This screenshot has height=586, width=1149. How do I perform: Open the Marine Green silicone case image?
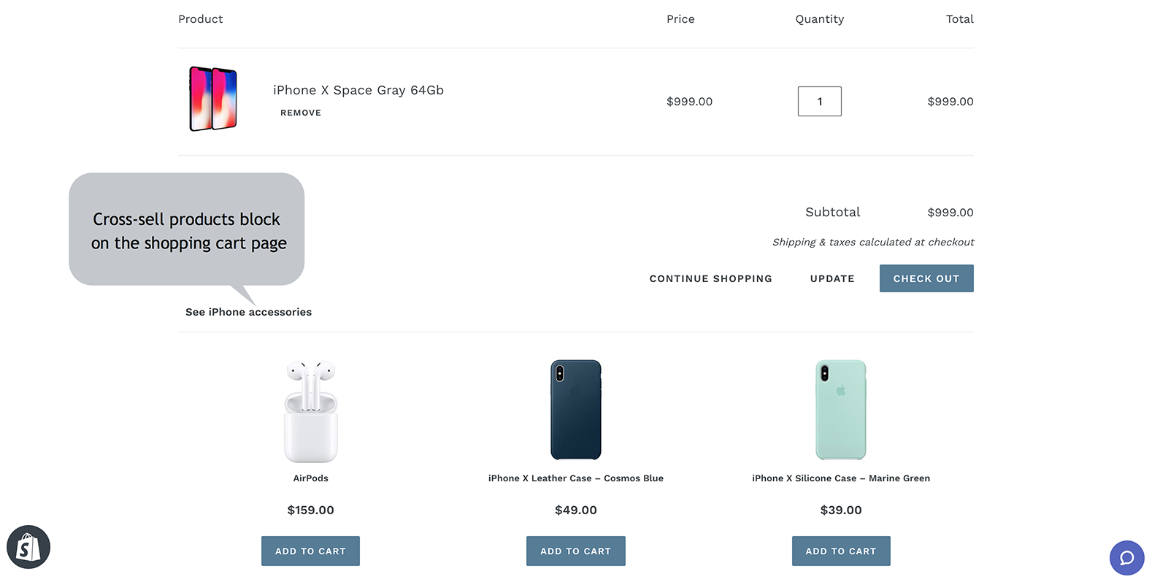click(x=841, y=410)
